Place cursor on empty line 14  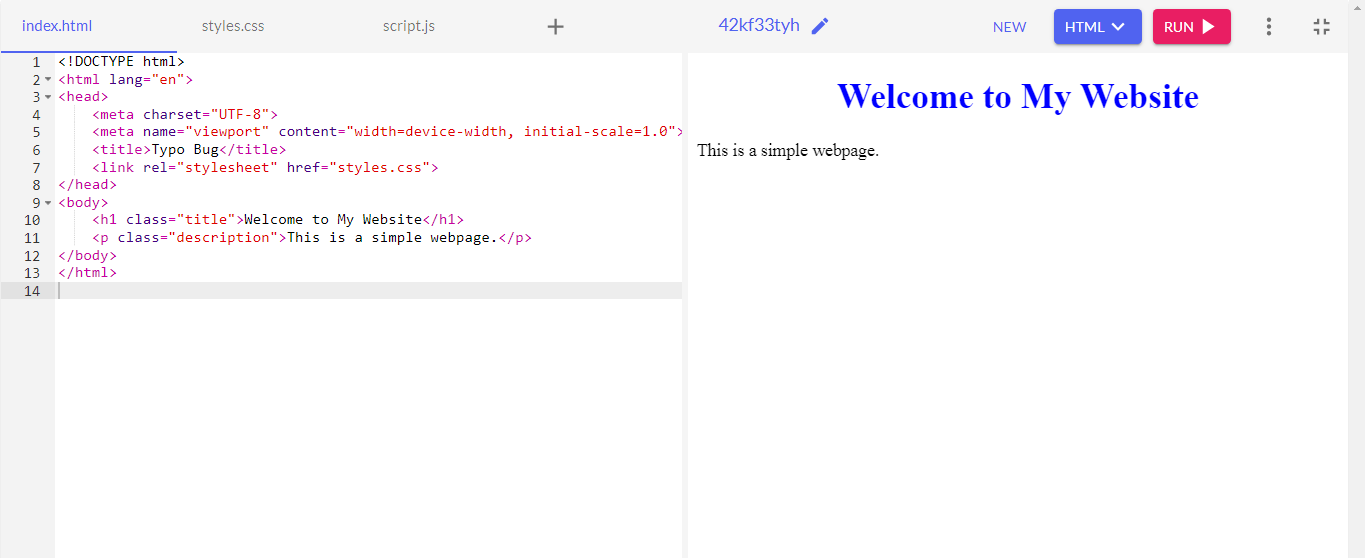pyautogui.click(x=370, y=291)
